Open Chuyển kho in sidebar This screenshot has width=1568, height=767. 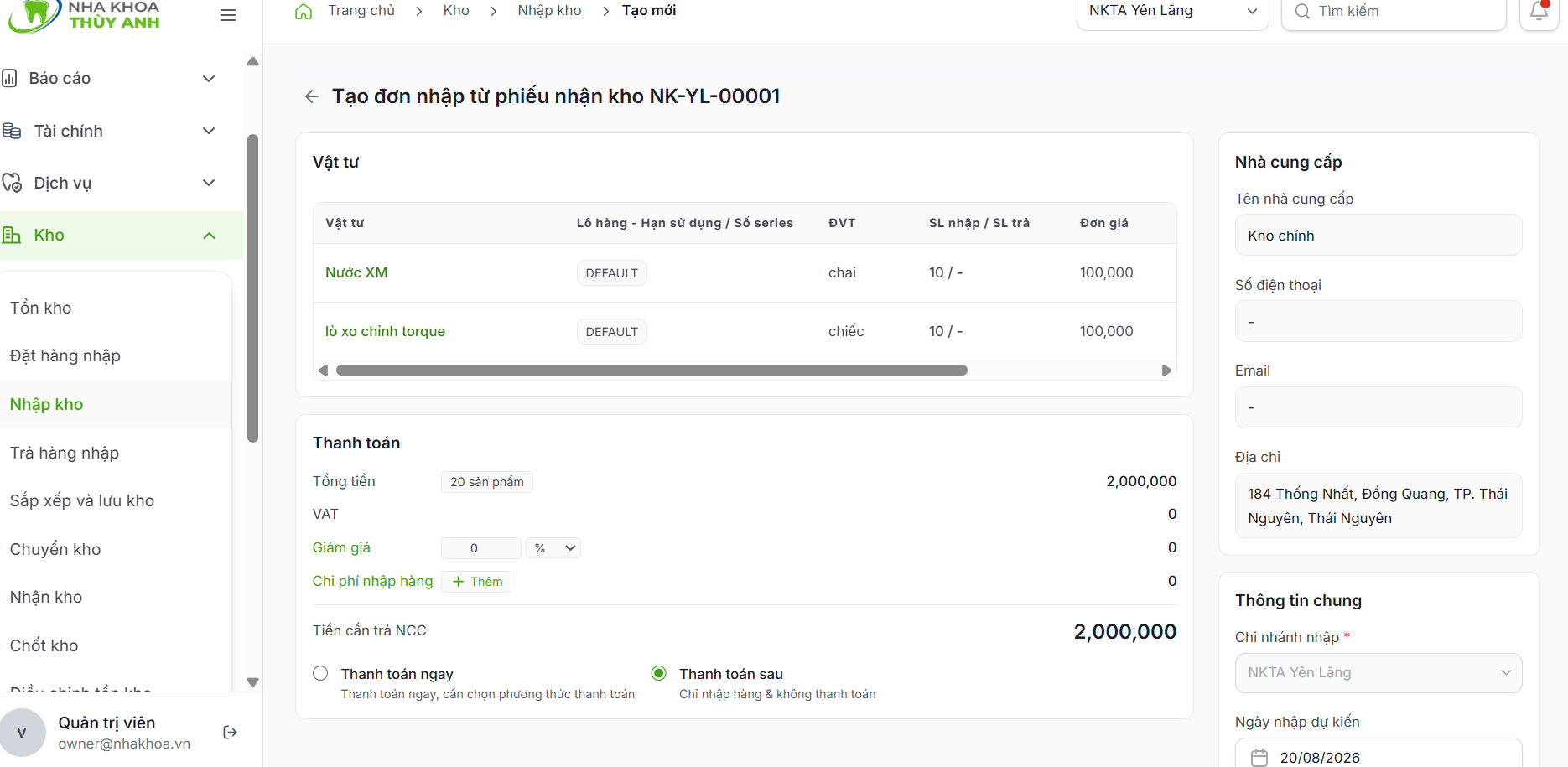coord(55,549)
